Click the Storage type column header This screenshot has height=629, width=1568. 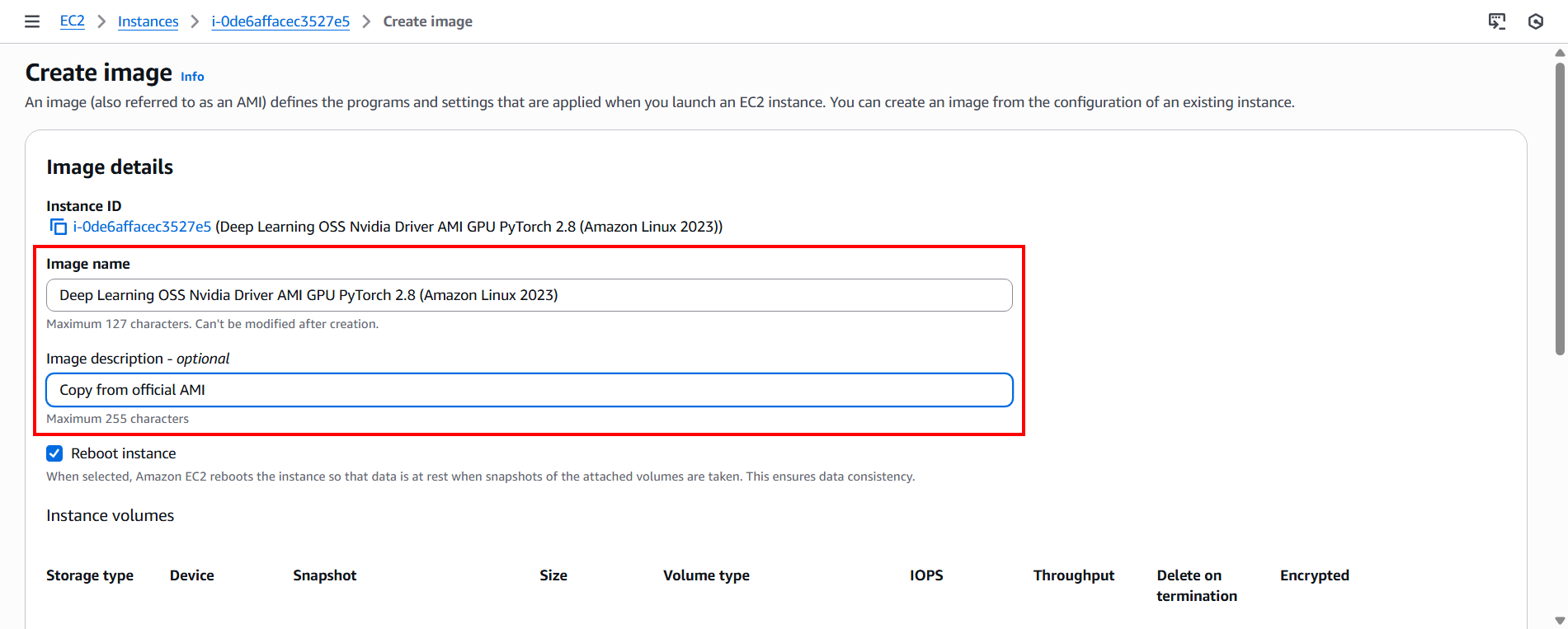point(90,575)
